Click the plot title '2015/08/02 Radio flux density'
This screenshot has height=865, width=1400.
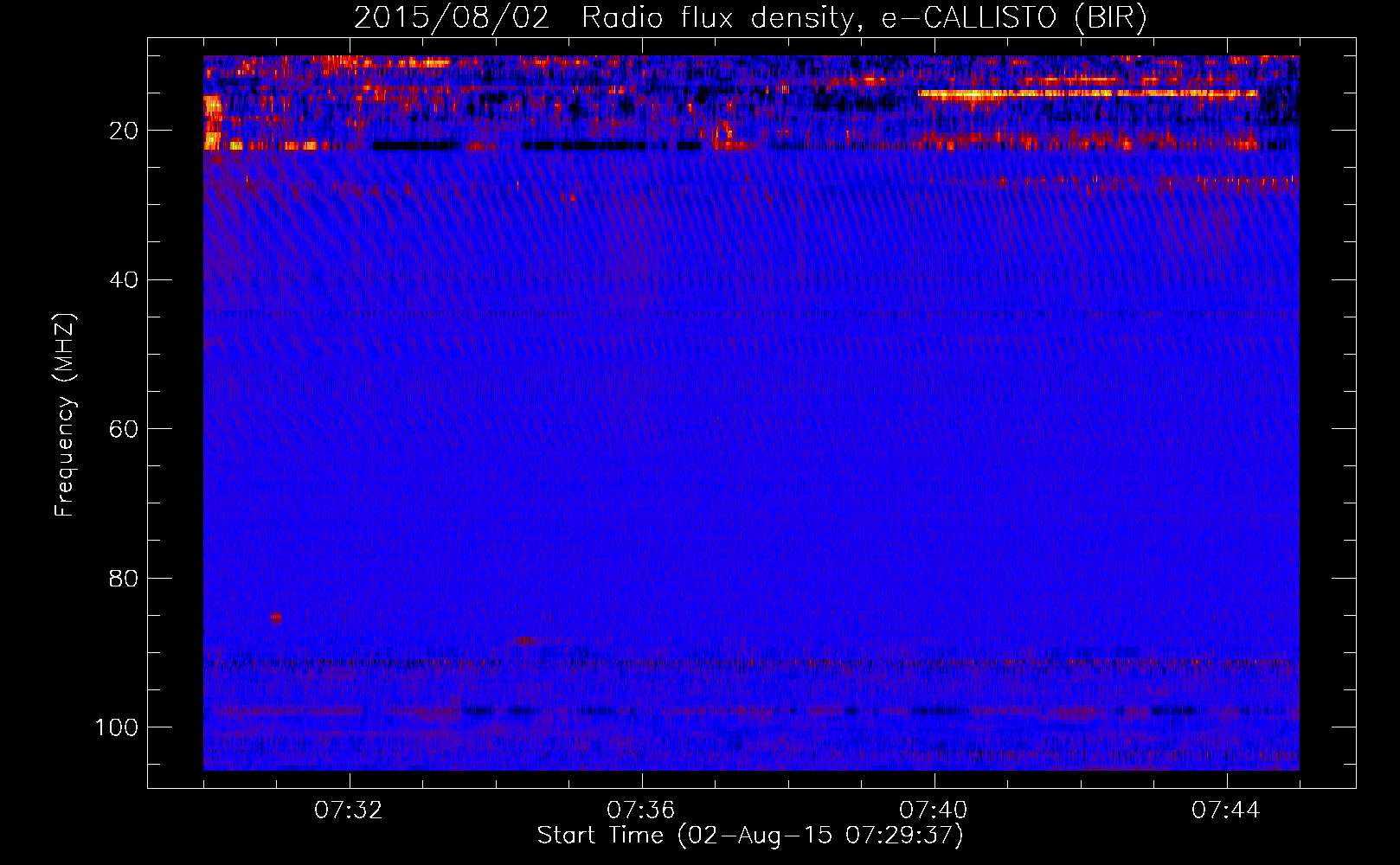pyautogui.click(x=749, y=18)
